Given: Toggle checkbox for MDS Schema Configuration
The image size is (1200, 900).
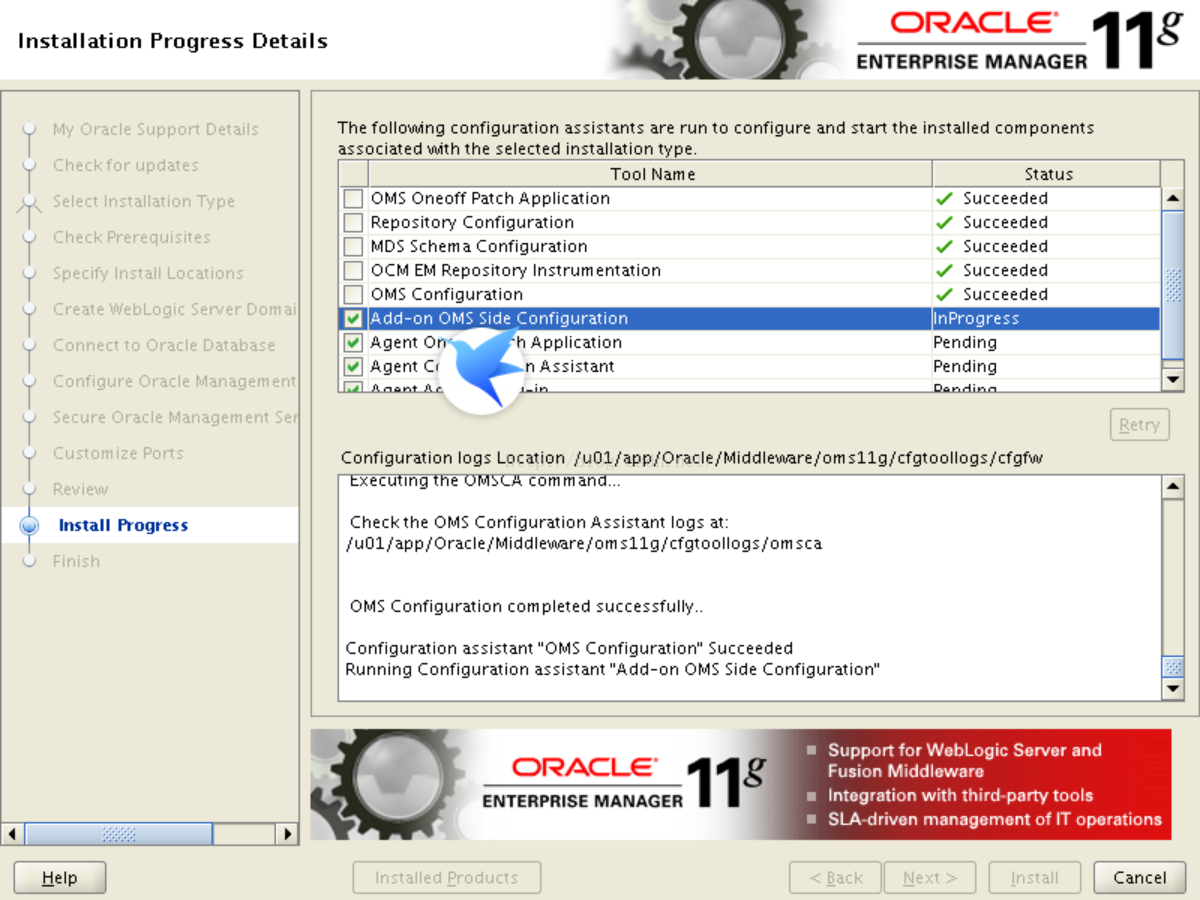Looking at the screenshot, I should pos(353,246).
